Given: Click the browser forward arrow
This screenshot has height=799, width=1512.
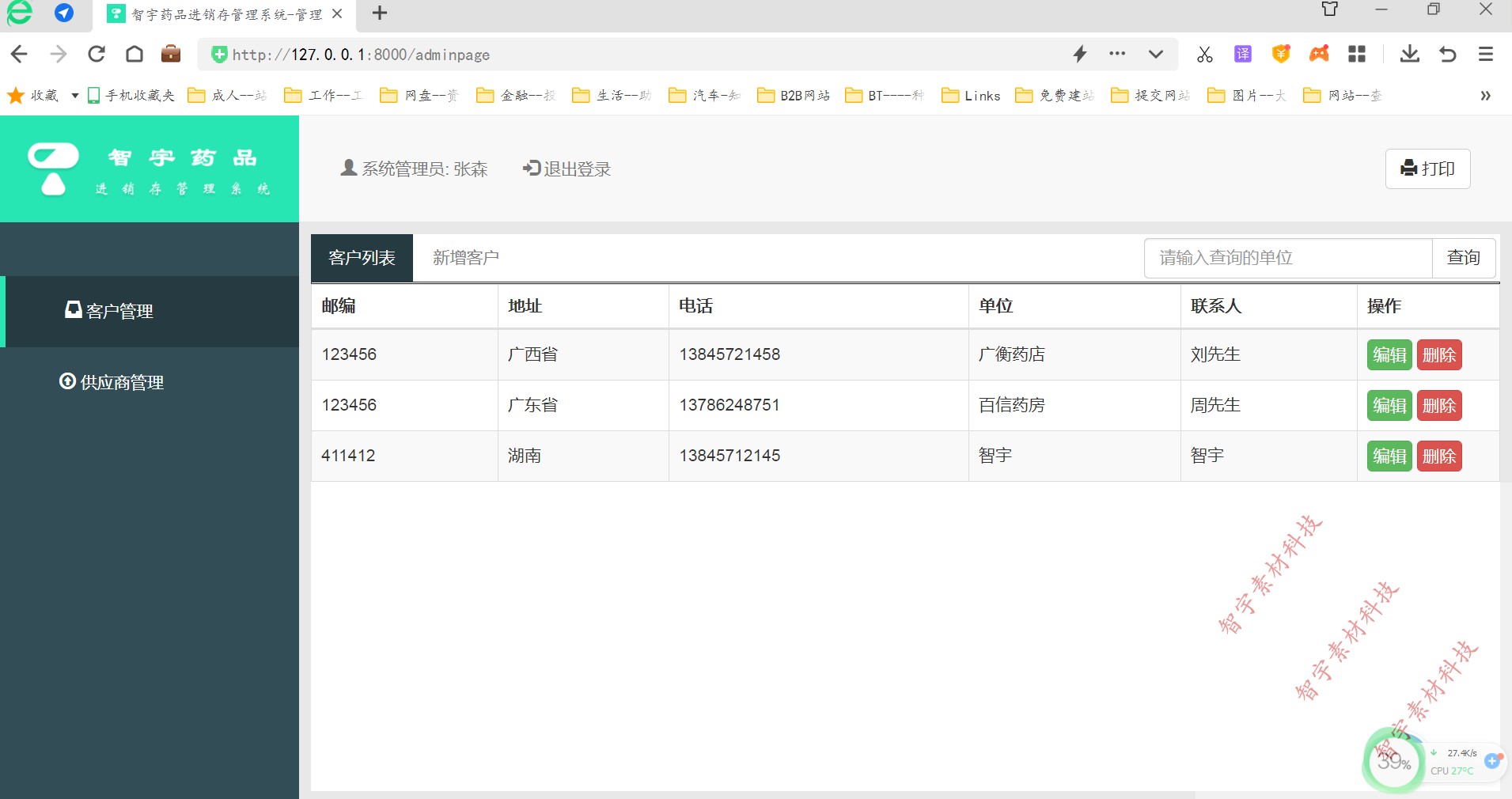Looking at the screenshot, I should click(59, 54).
